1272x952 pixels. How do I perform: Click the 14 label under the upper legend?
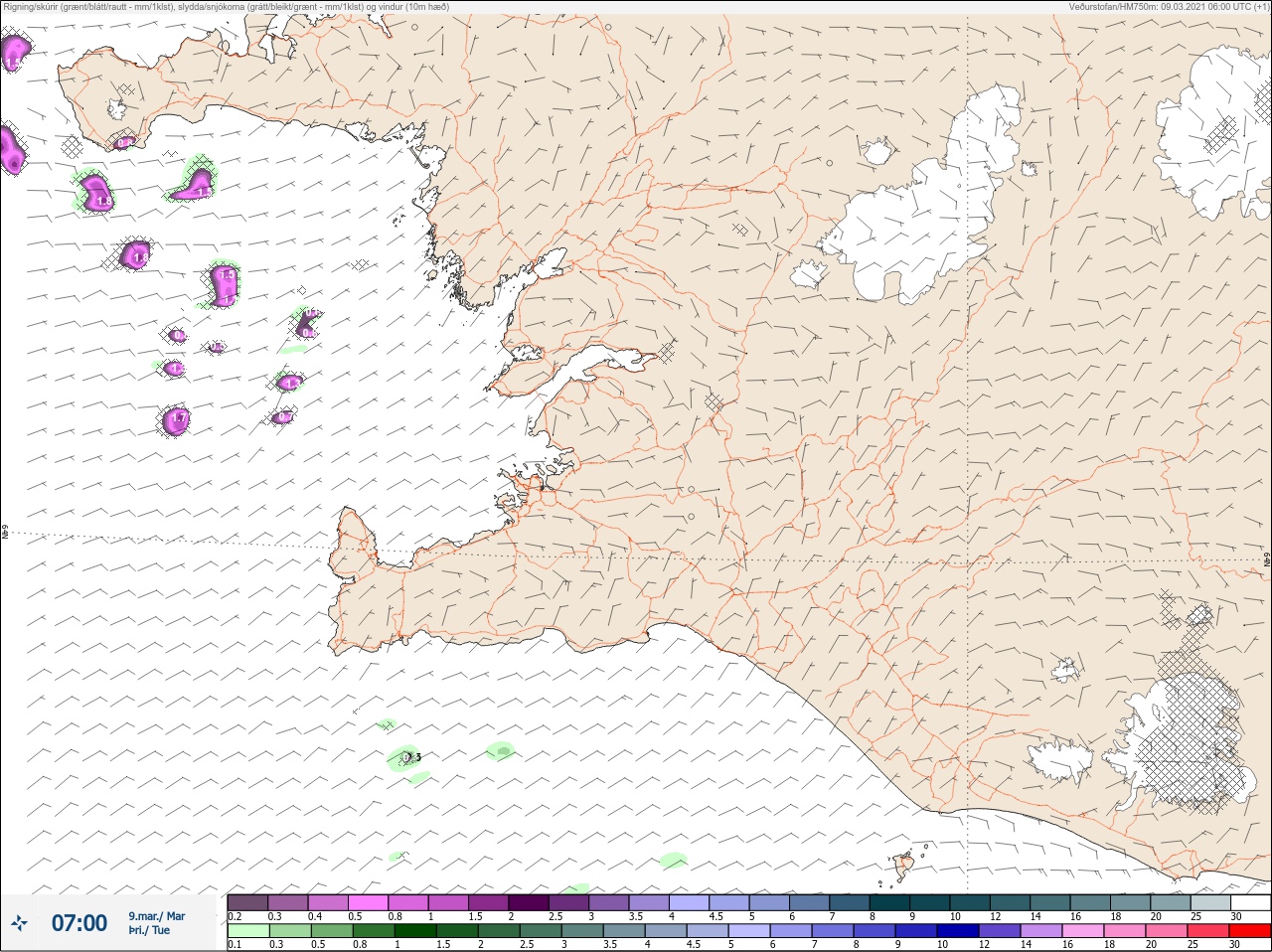[x=1035, y=916]
